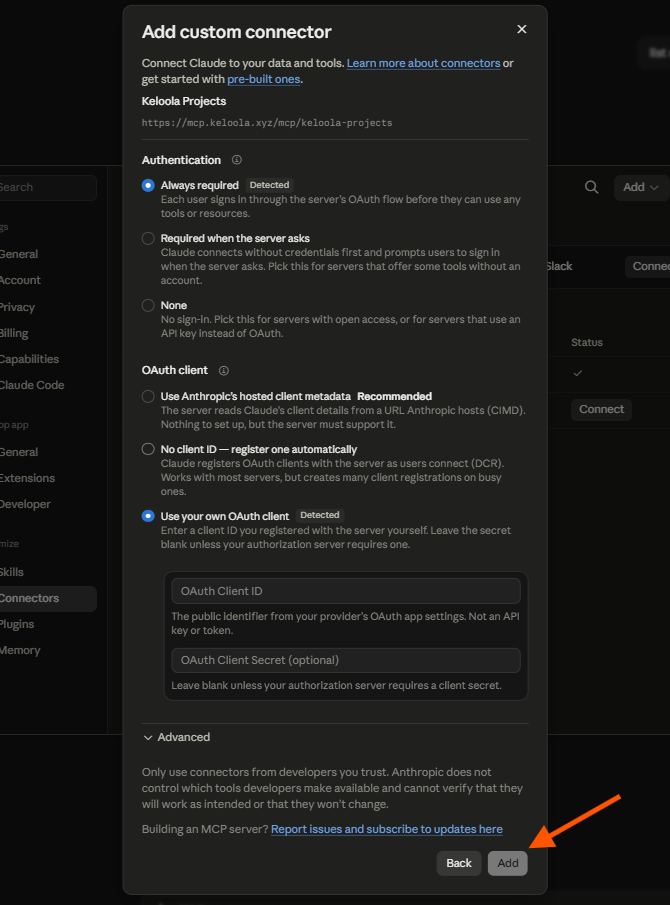Click the Connect button in Status column
The height and width of the screenshot is (905, 670).
point(601,409)
